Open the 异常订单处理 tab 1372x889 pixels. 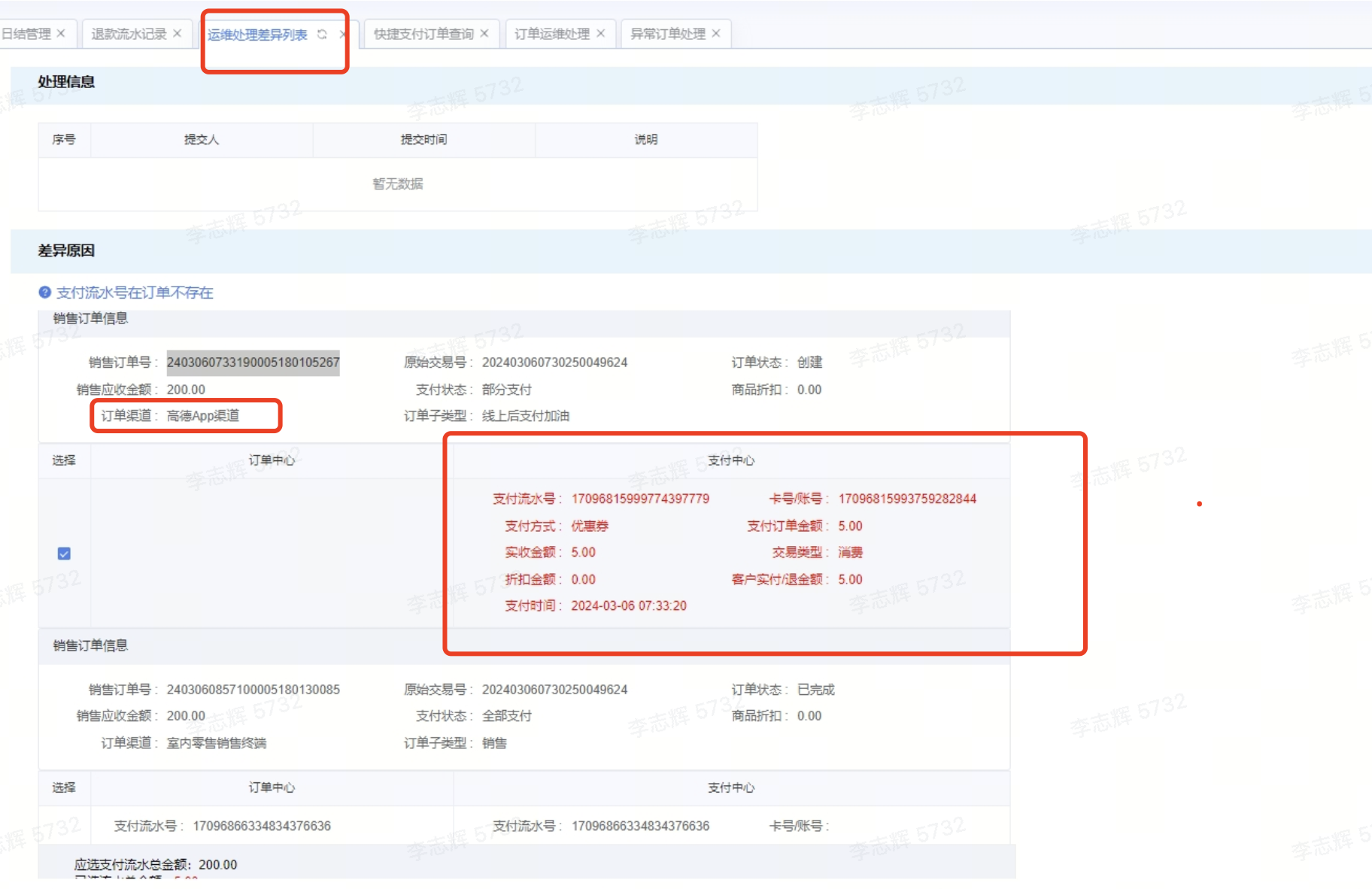pyautogui.click(x=667, y=34)
